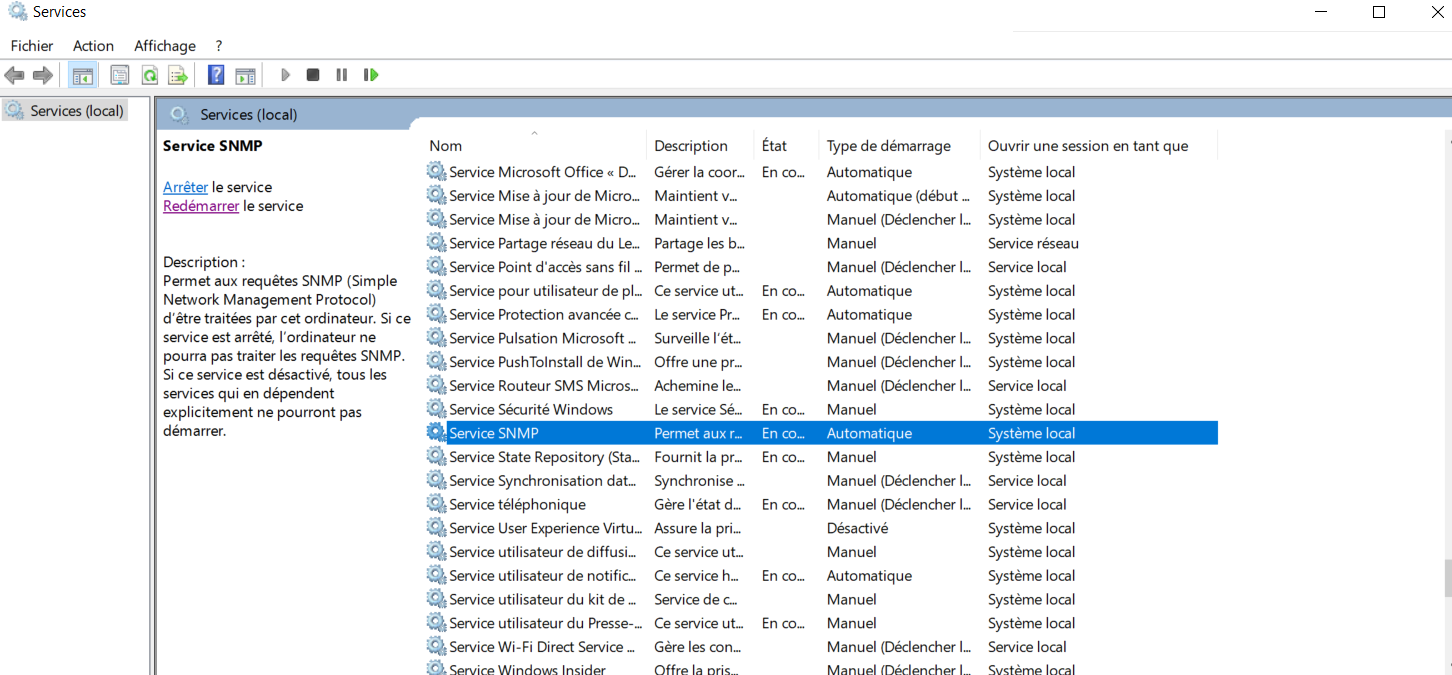Select the Service Sécurité Windows row

pos(530,410)
